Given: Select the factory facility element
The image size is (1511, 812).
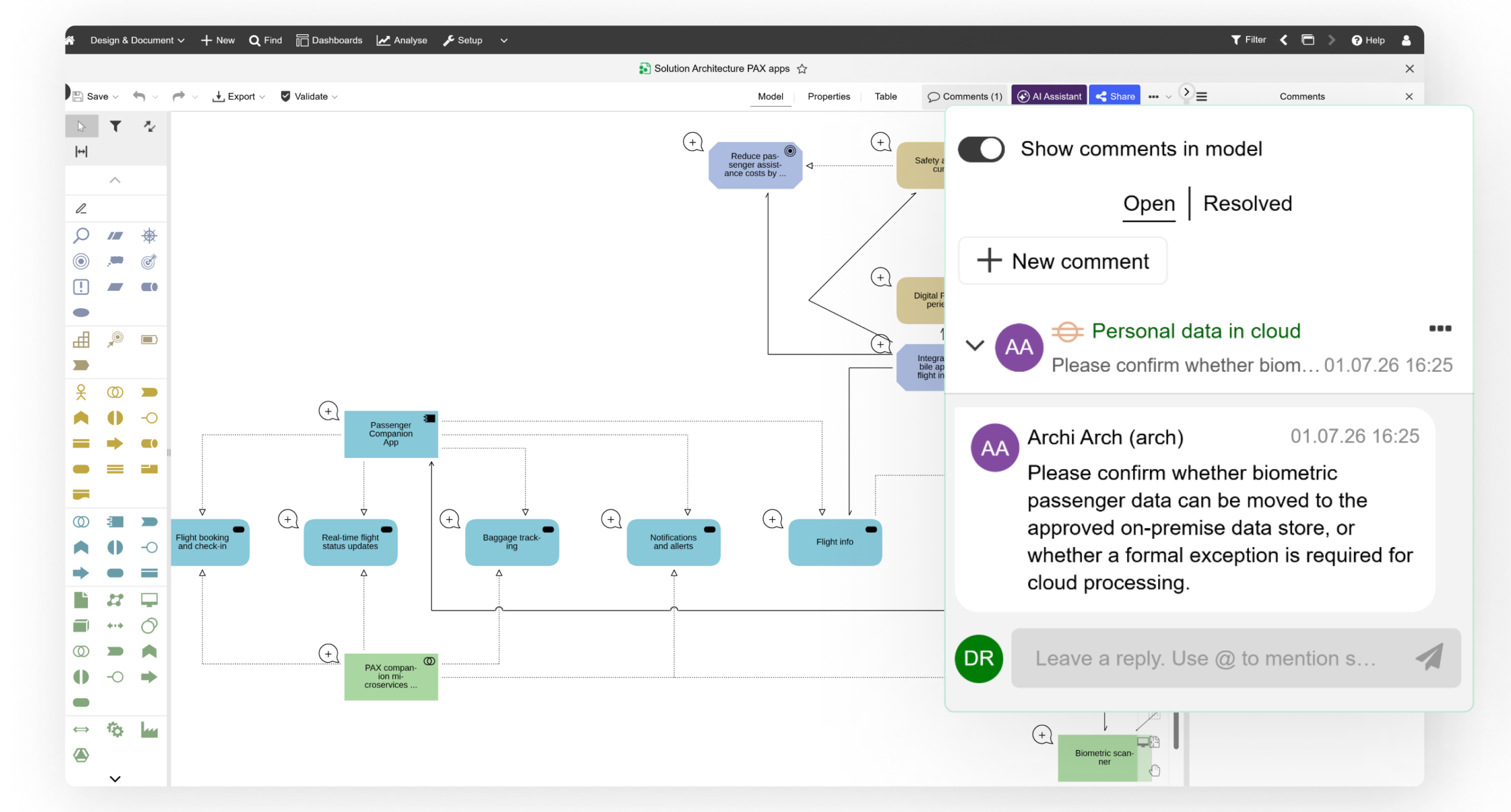Looking at the screenshot, I should [x=149, y=730].
